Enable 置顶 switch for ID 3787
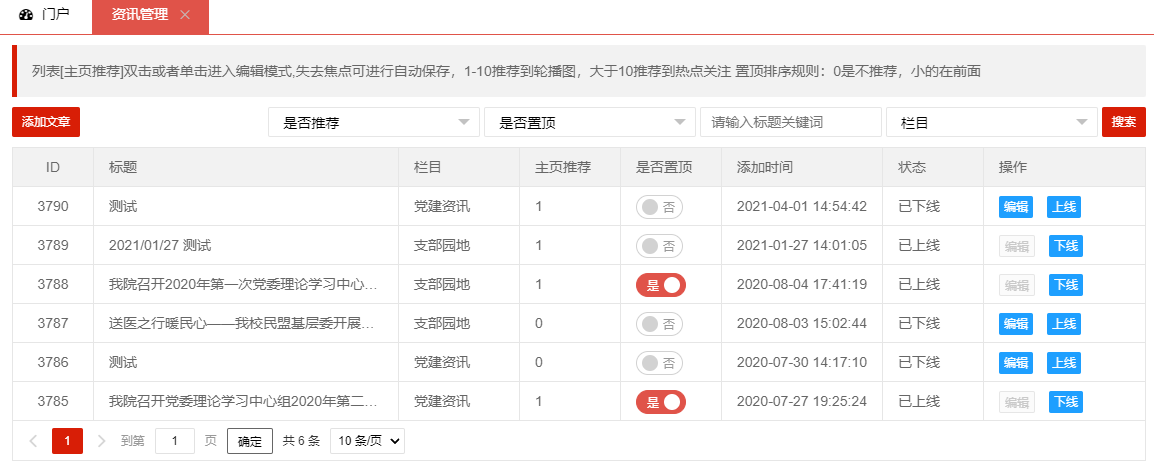This screenshot has width=1154, height=464. point(660,324)
